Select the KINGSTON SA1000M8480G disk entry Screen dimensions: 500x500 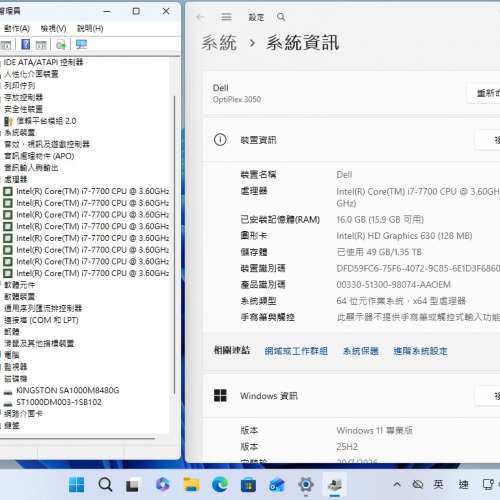tap(68, 390)
